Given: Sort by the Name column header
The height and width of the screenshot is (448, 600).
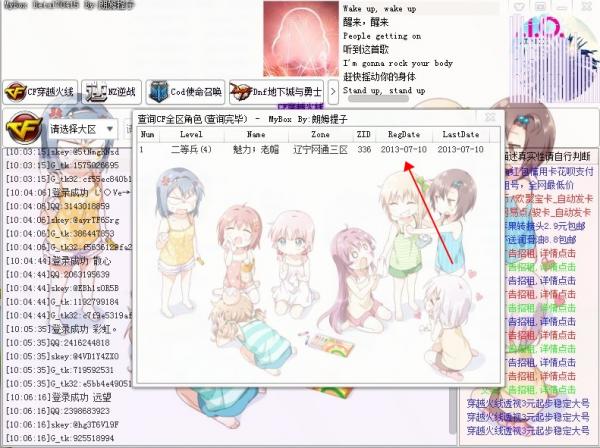Looking at the screenshot, I should [x=256, y=134].
